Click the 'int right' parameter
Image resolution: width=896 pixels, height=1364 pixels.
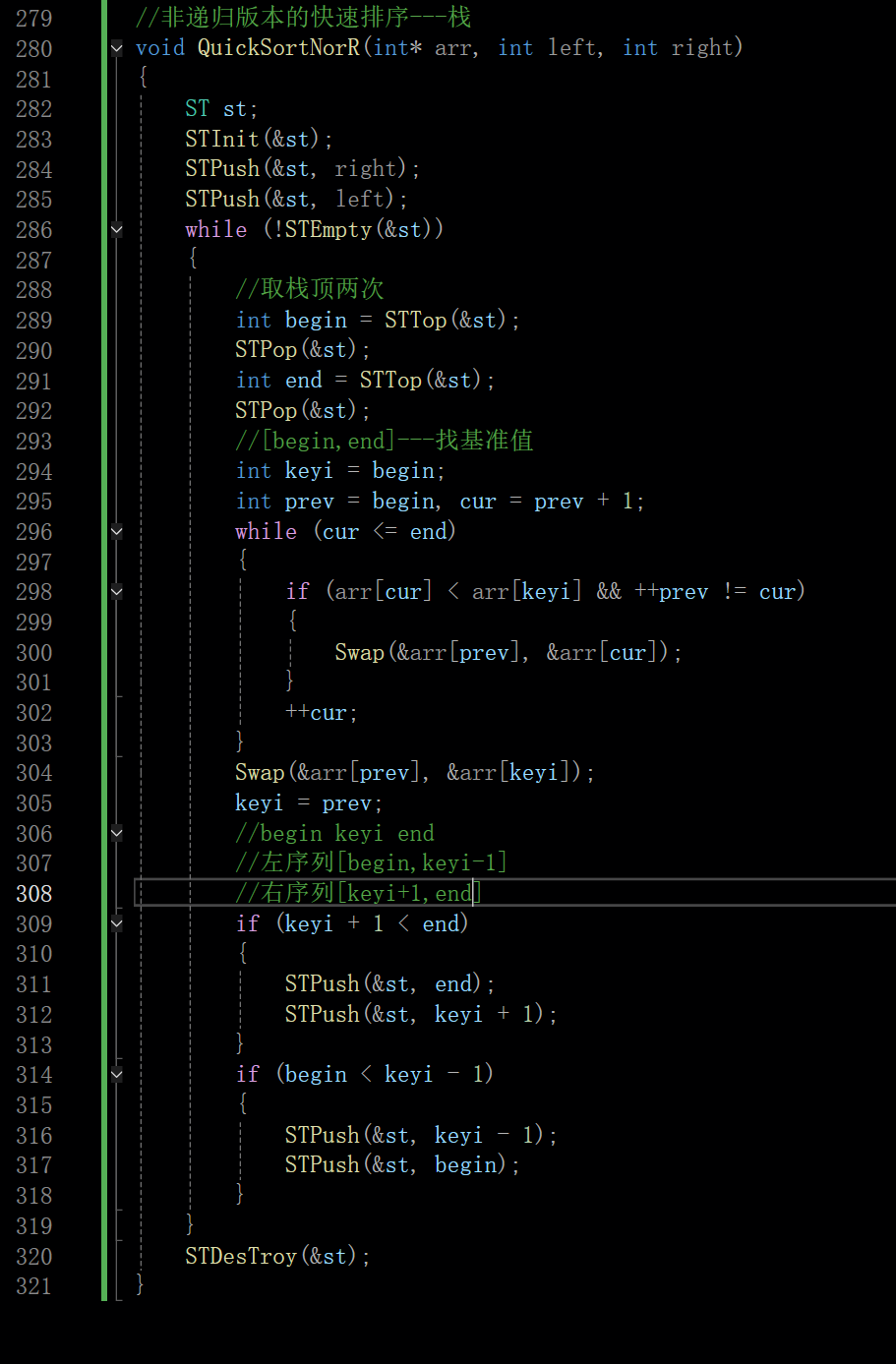click(679, 47)
